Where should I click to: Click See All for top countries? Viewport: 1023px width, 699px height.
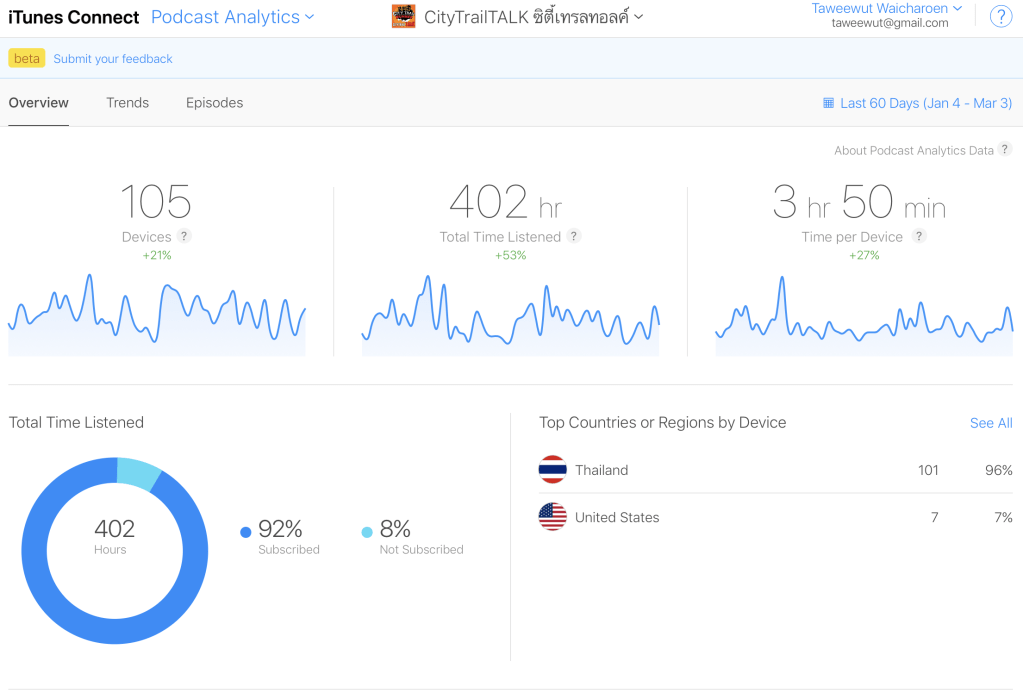(990, 423)
